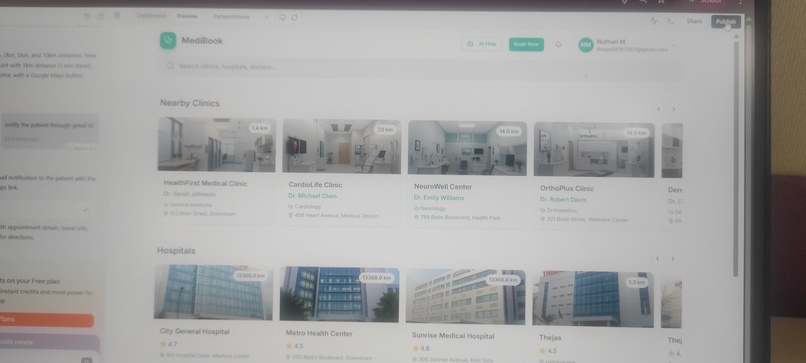Expand the PatientHome page dropdown

[x=267, y=17]
